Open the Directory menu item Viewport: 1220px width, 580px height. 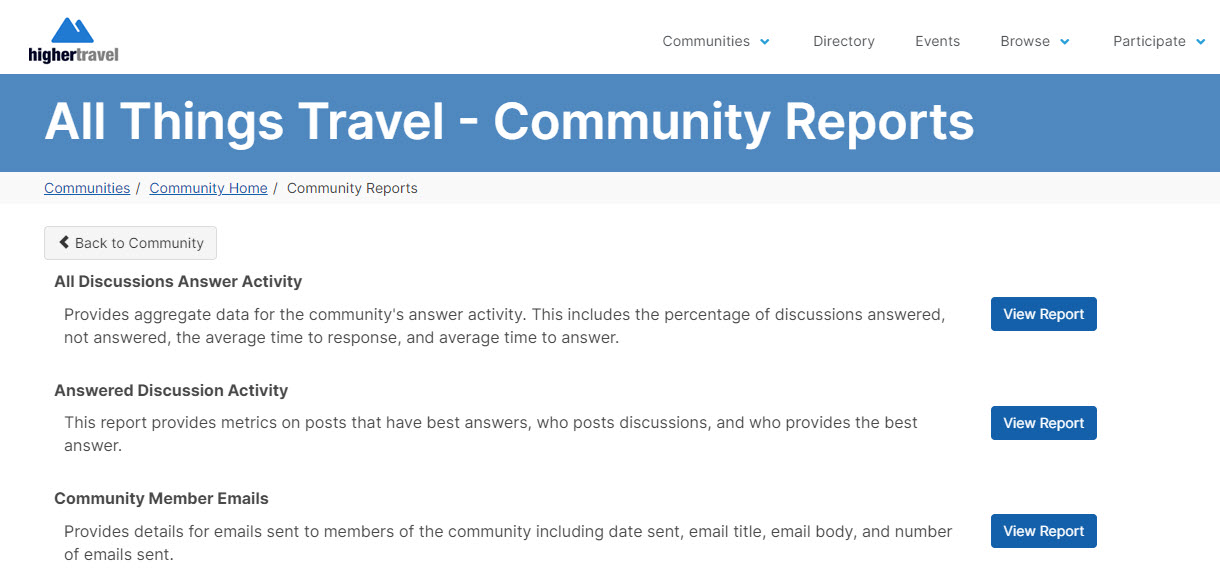[x=844, y=41]
